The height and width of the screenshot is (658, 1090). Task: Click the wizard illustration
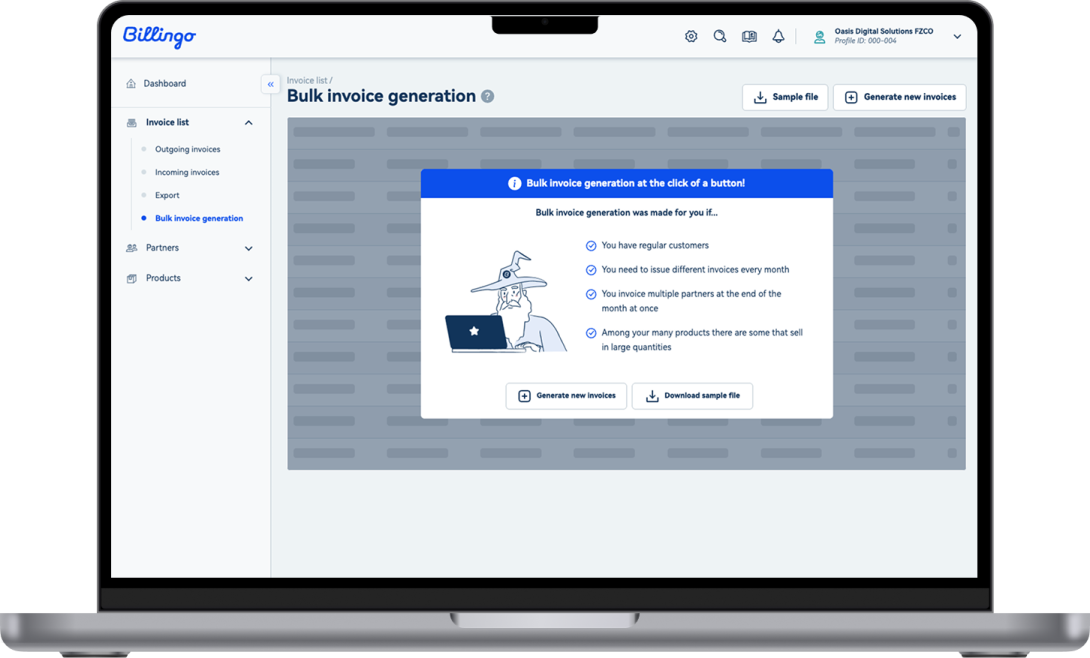506,302
